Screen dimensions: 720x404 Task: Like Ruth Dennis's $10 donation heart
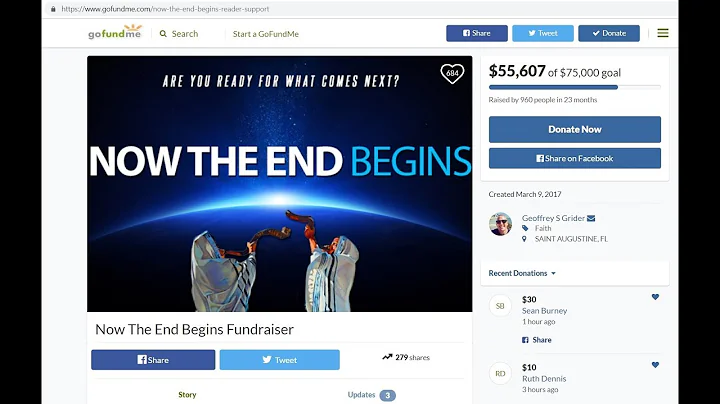[x=655, y=365]
